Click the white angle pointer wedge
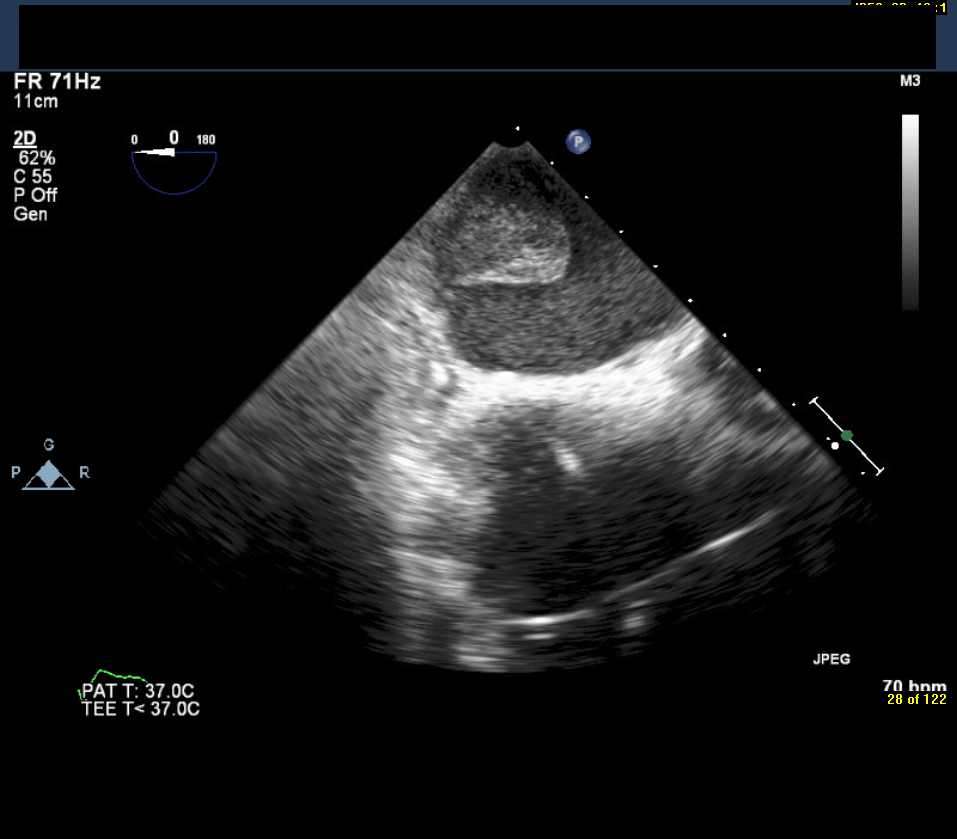Screen dimensions: 957x839 [156, 152]
